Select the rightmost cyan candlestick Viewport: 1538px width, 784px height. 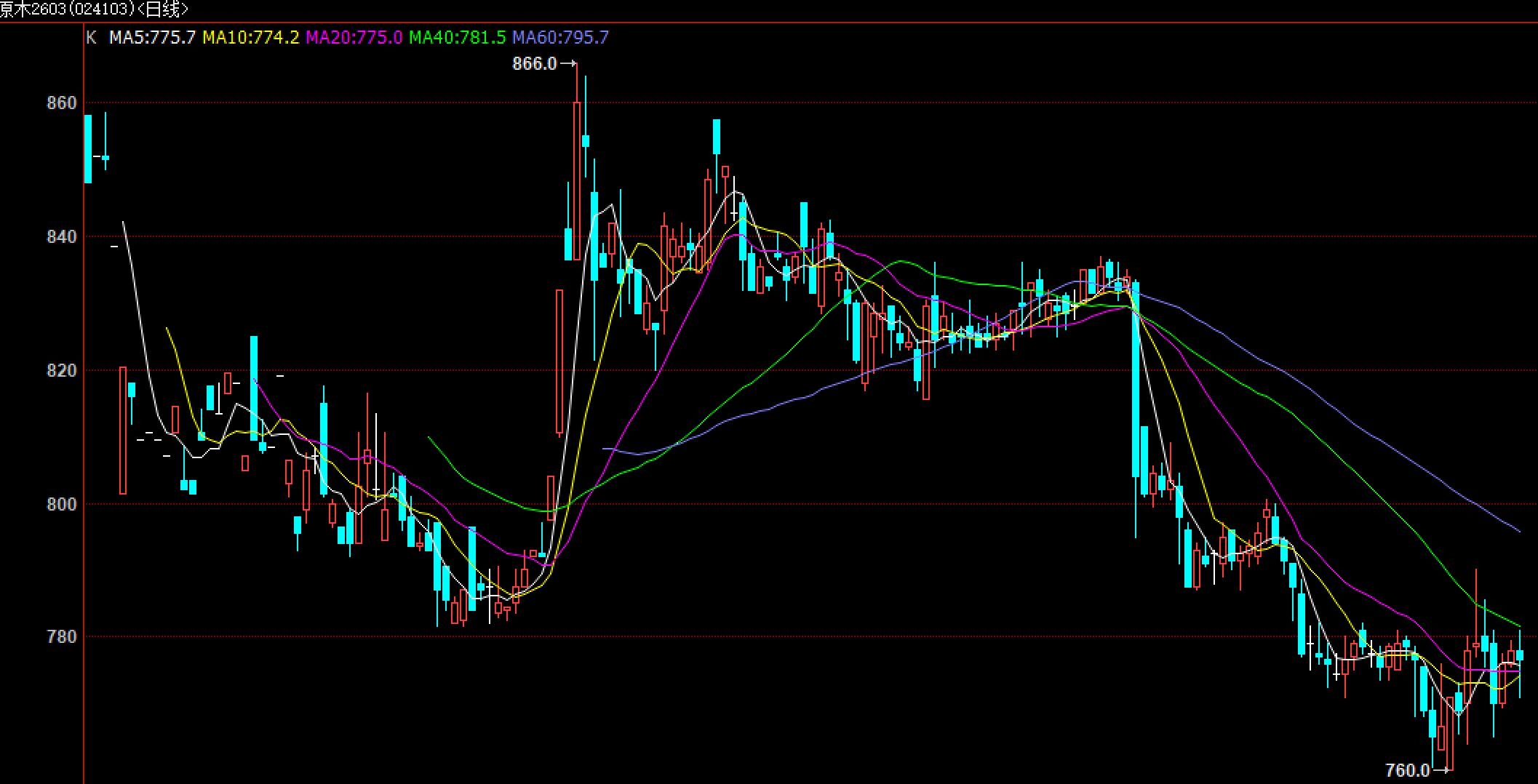click(x=1519, y=655)
